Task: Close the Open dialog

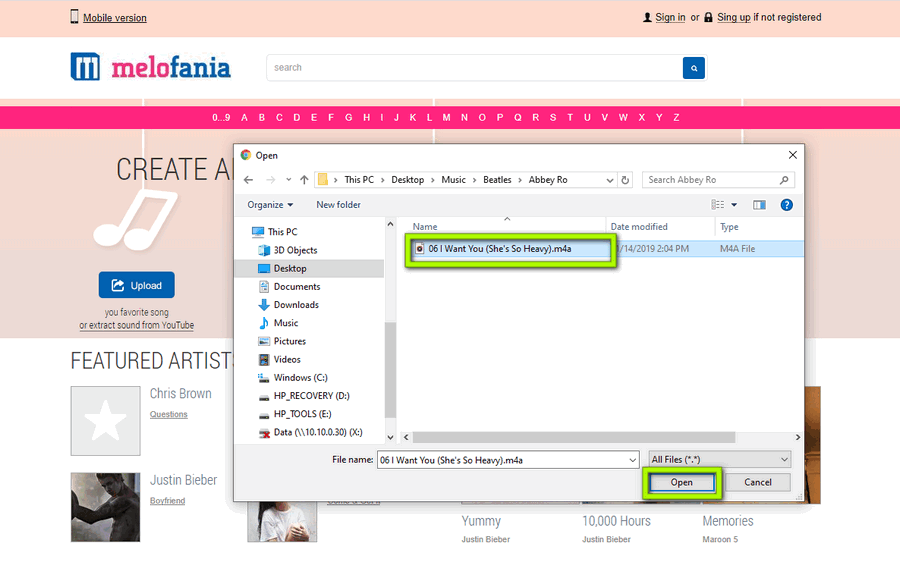Action: (x=793, y=155)
